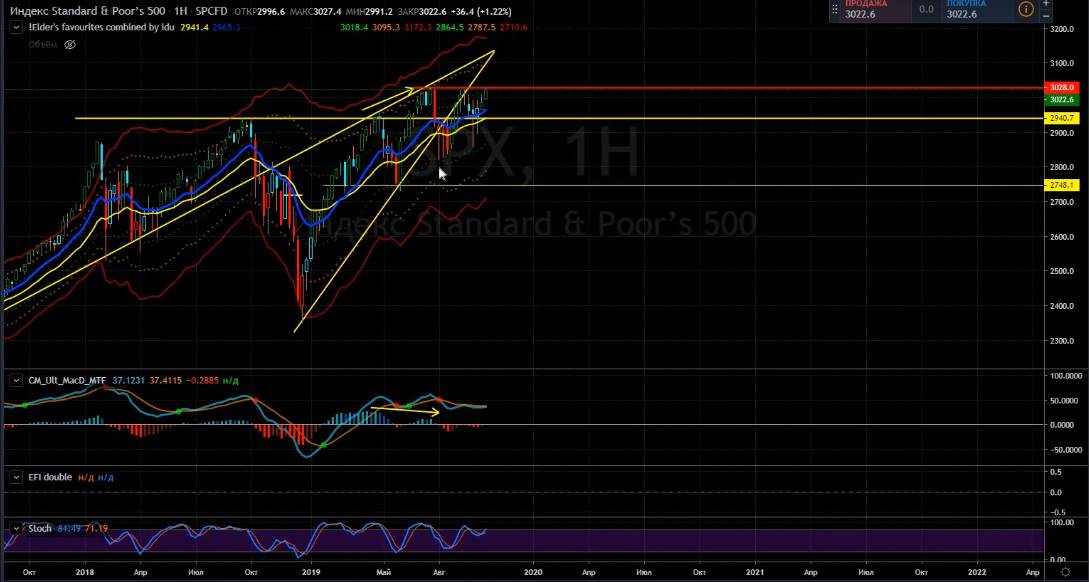Click the plus button in trading panel
1089x582 pixels.
[x=1046, y=3]
